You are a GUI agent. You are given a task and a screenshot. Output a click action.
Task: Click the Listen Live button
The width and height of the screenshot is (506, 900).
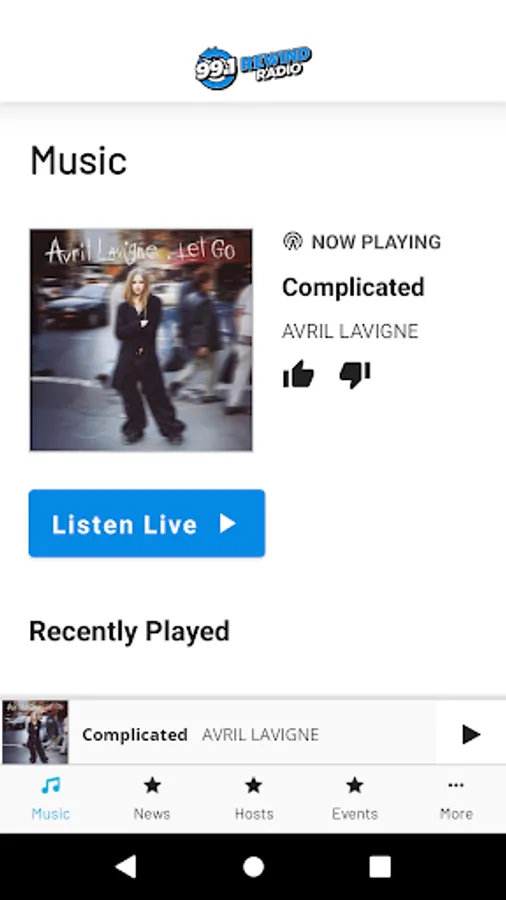pyautogui.click(x=147, y=523)
